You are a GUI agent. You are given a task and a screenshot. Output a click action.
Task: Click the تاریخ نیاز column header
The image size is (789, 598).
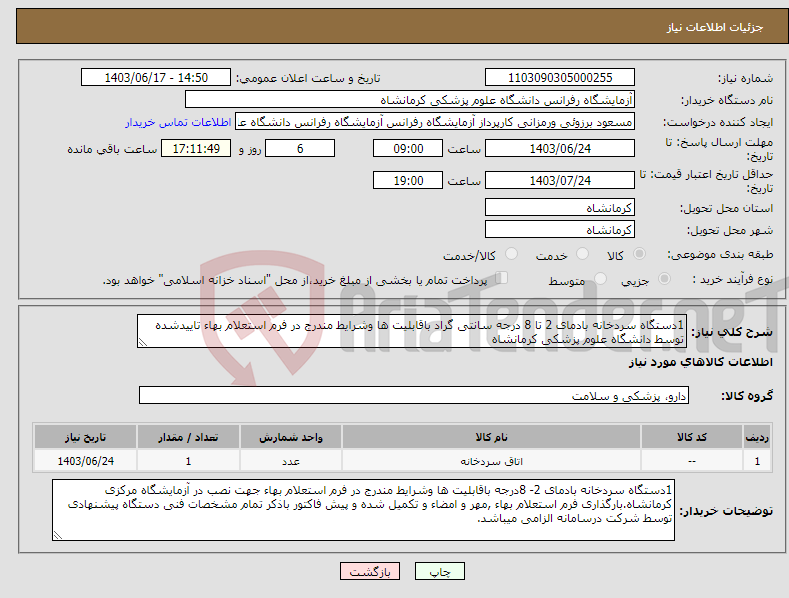[x=86, y=437]
